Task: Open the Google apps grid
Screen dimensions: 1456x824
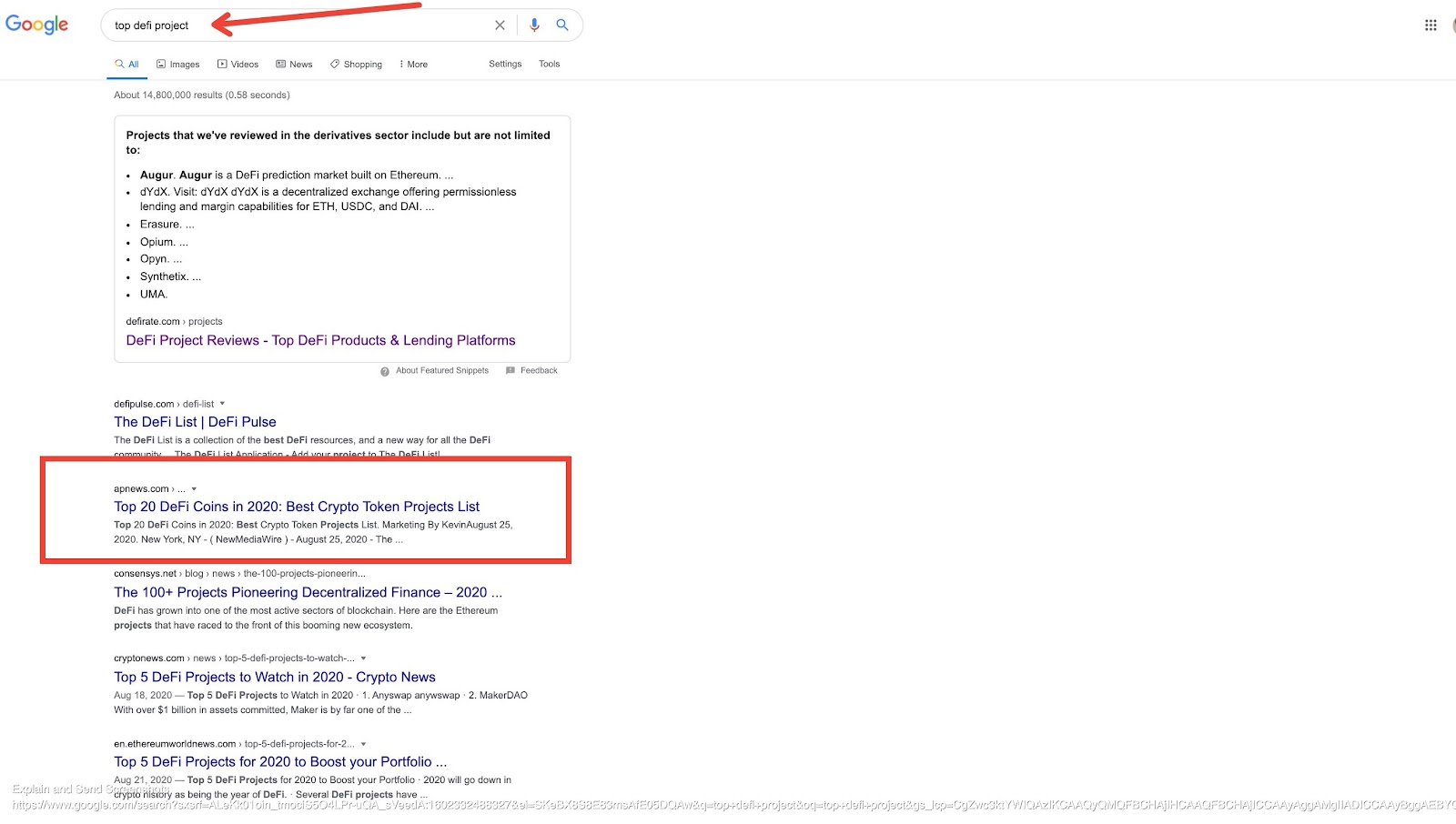Action: click(1431, 25)
